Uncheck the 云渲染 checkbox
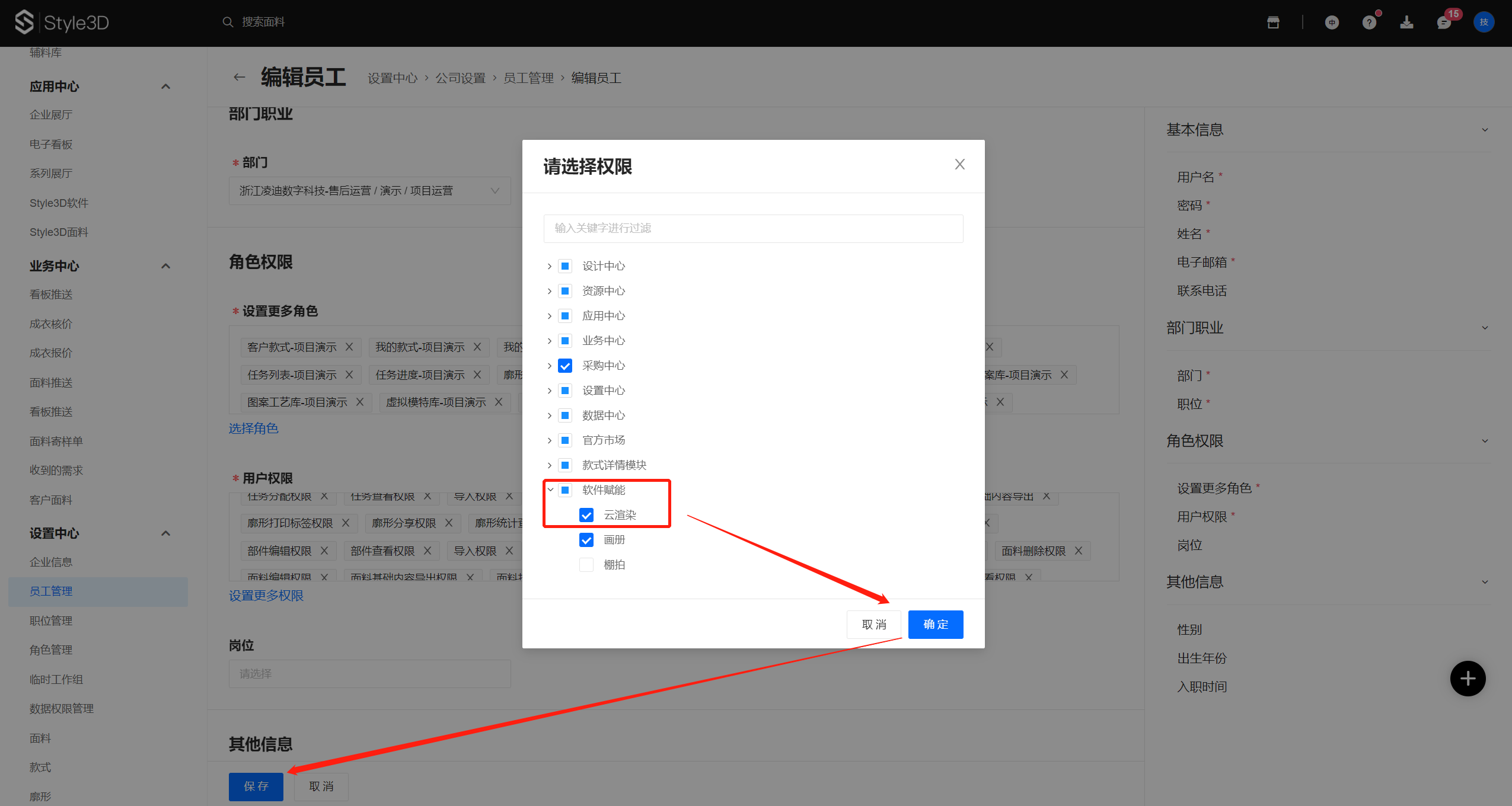 click(x=586, y=515)
